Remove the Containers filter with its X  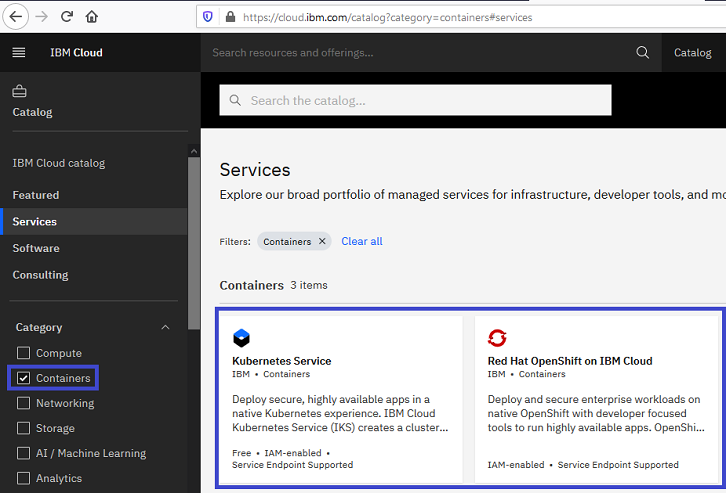click(x=322, y=241)
